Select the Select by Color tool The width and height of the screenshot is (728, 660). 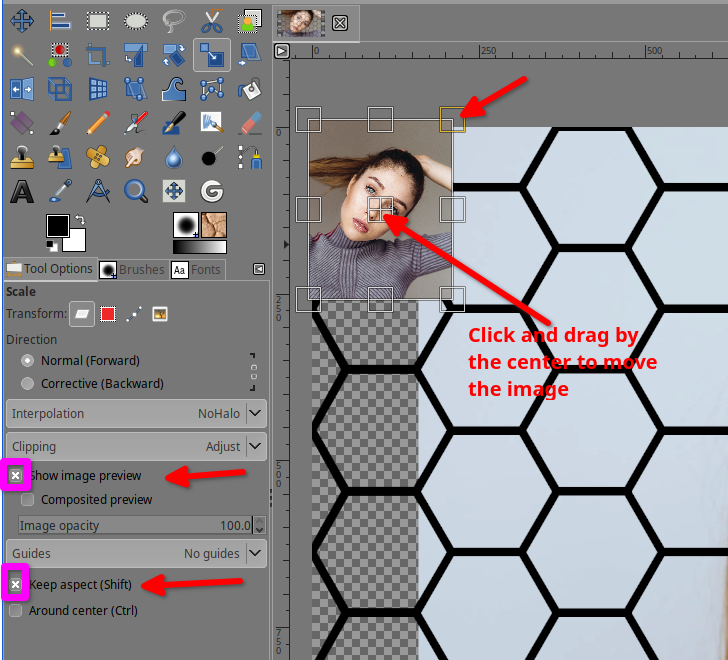[60, 55]
